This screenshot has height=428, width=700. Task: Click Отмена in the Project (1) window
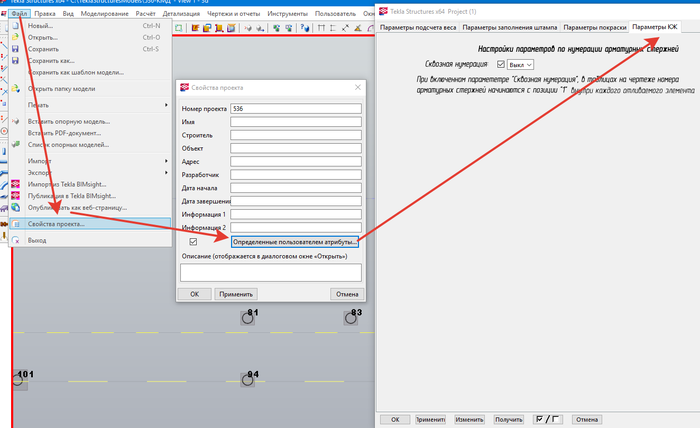coord(587,420)
